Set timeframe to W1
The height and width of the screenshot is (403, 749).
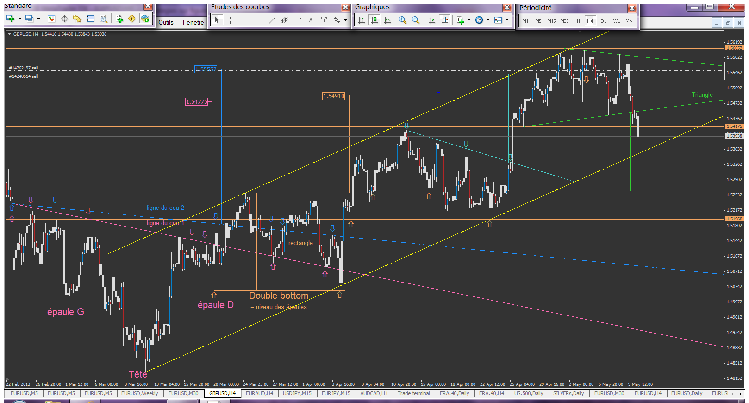[616, 21]
